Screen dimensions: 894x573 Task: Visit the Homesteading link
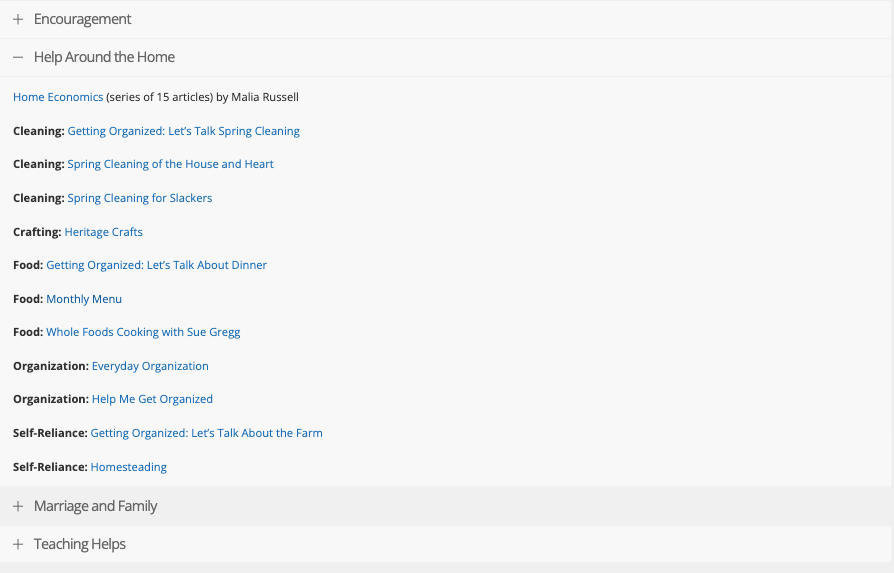(x=128, y=468)
